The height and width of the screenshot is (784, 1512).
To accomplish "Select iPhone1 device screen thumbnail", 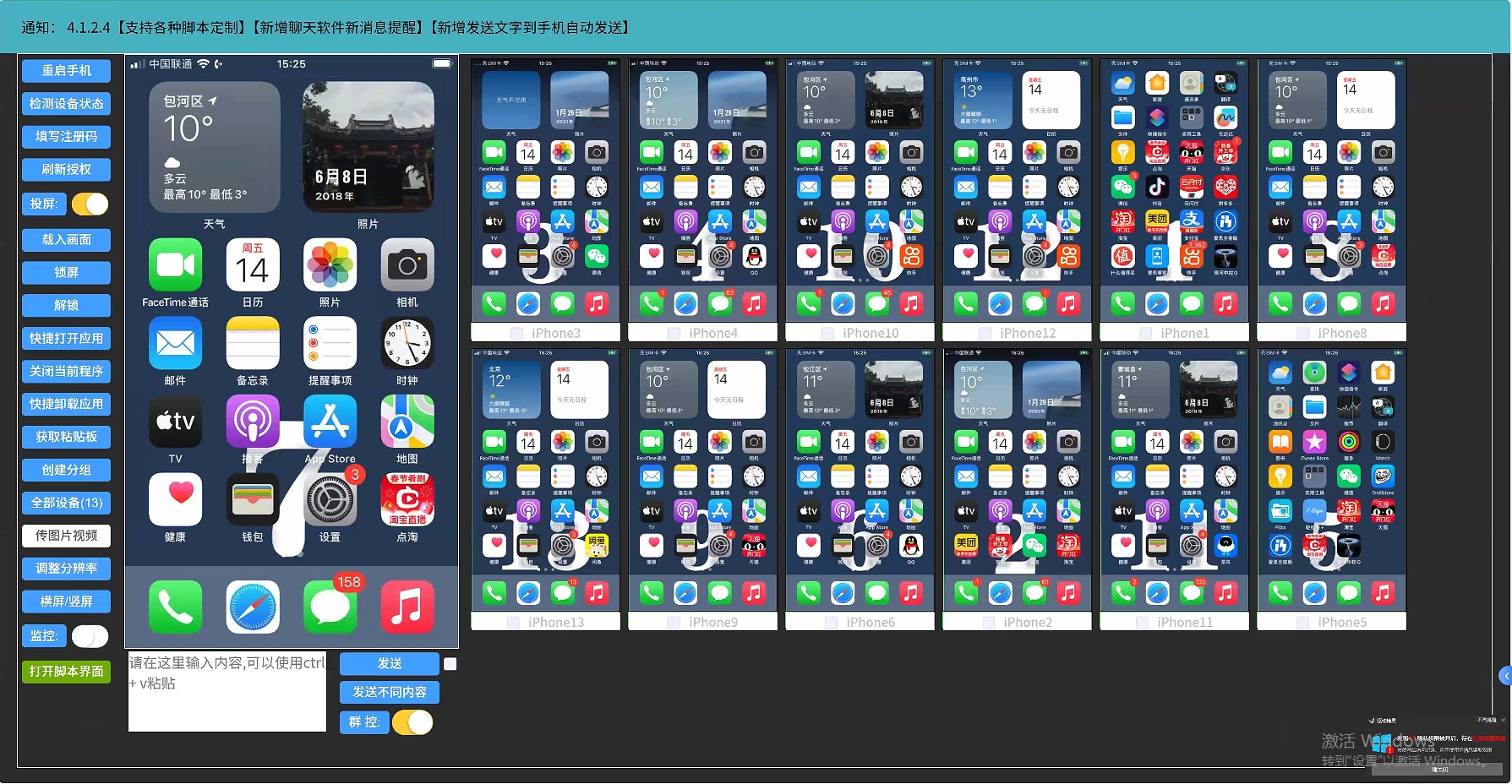I will click(1174, 190).
